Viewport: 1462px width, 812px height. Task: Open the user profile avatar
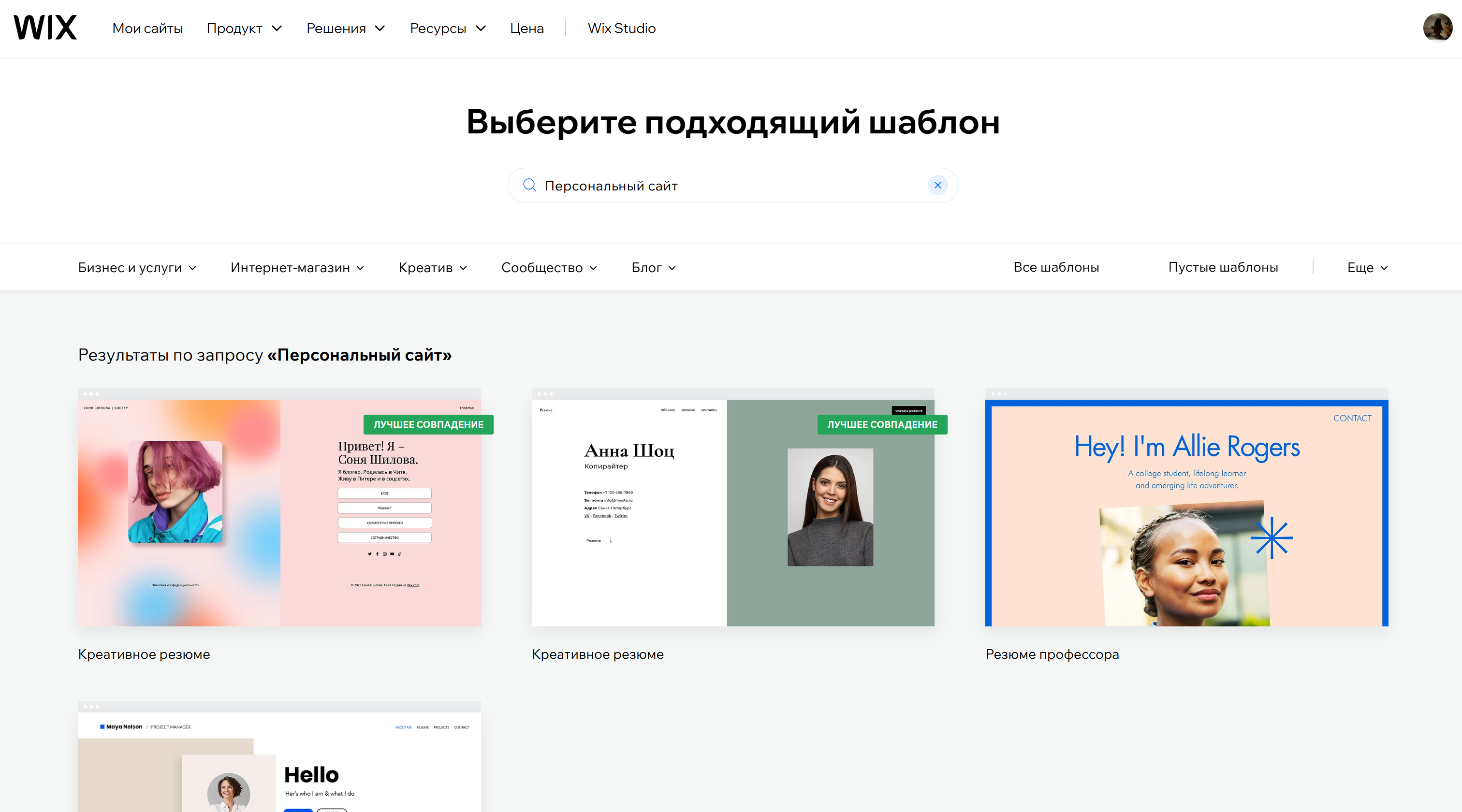(x=1437, y=28)
